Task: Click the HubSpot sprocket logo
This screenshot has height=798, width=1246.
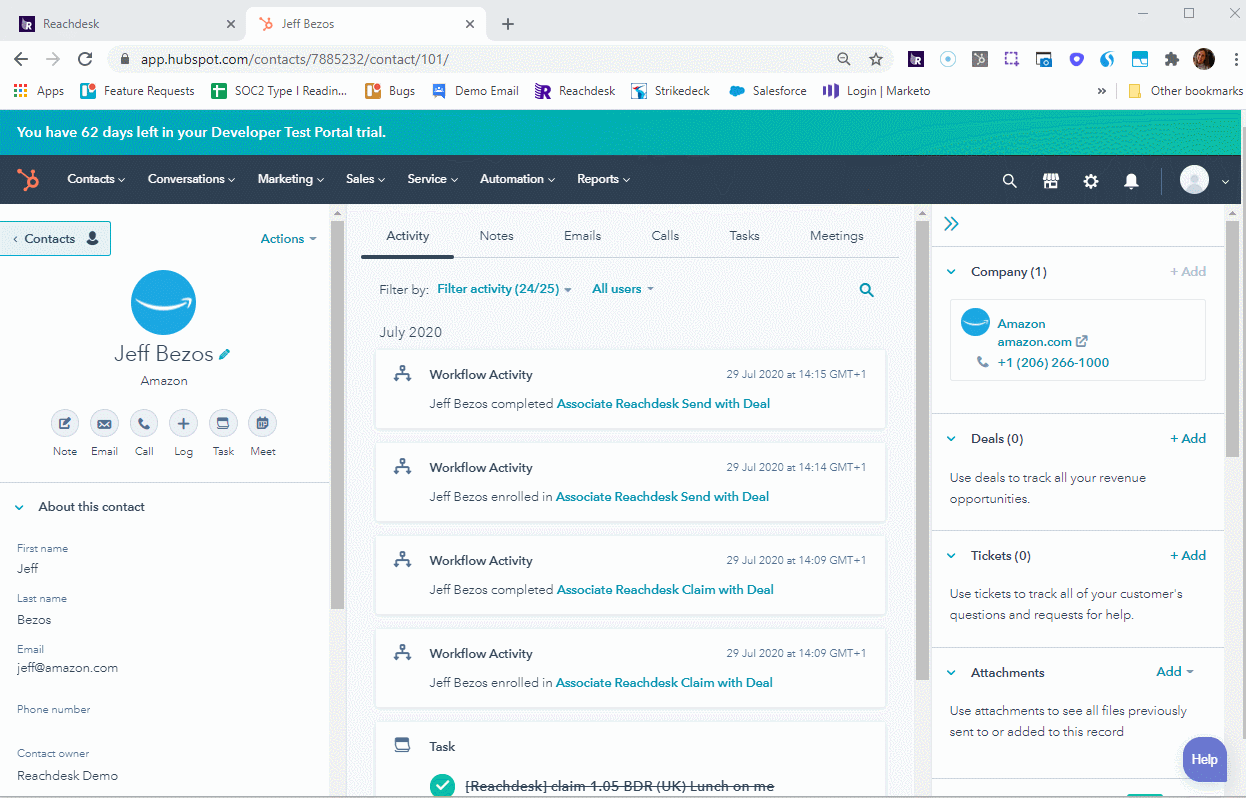Action: [x=28, y=180]
